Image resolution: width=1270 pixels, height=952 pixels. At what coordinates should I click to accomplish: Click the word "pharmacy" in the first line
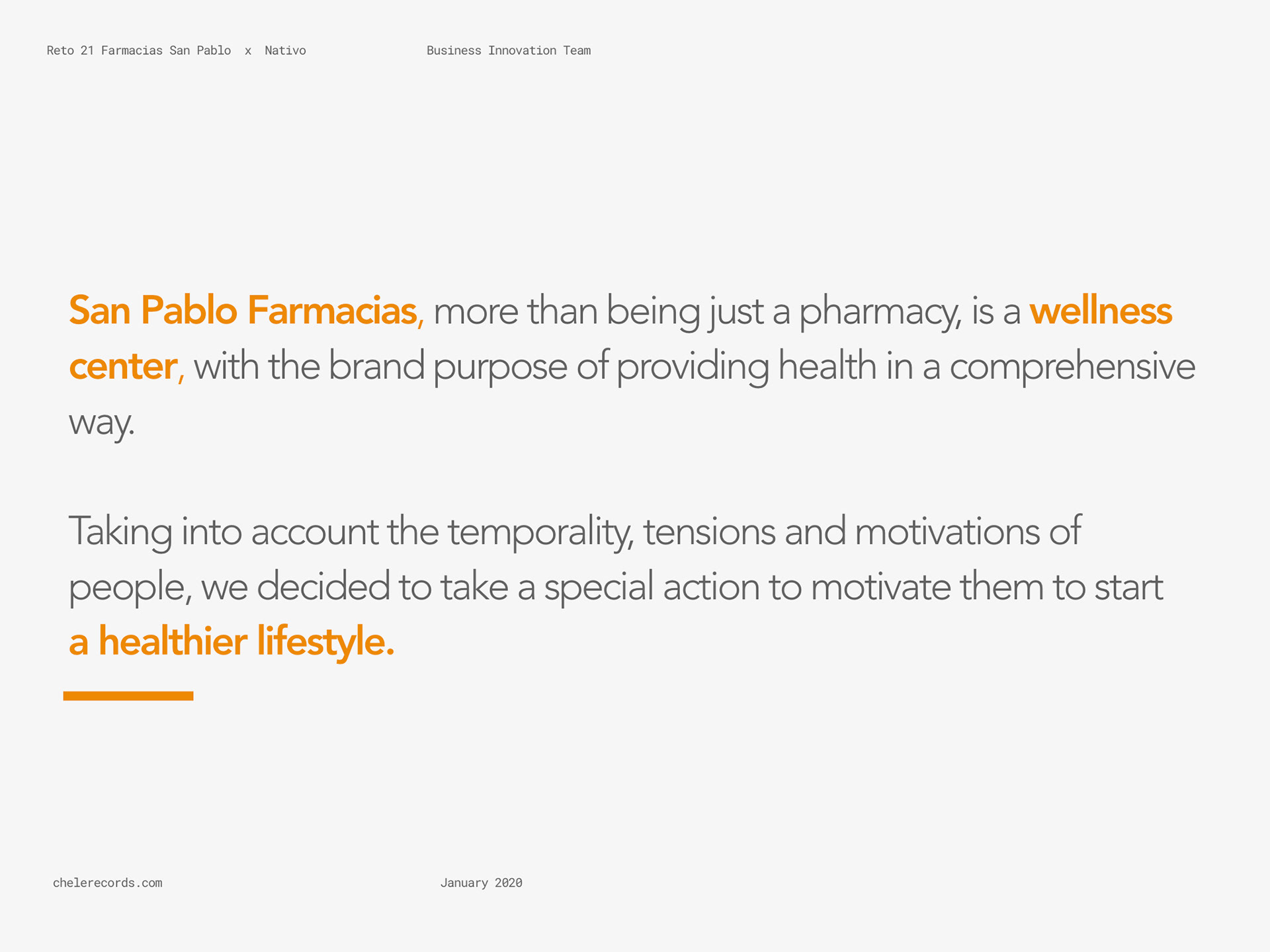point(878,312)
